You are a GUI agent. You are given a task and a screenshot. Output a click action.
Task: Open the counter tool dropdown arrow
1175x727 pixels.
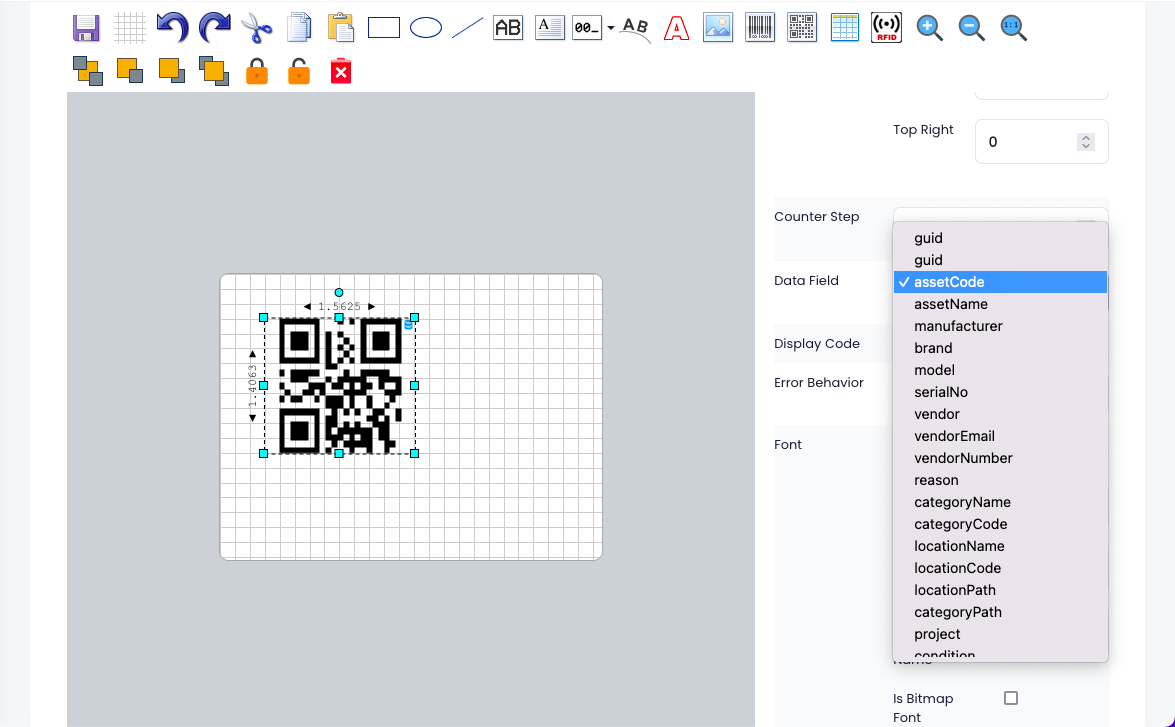click(611, 28)
